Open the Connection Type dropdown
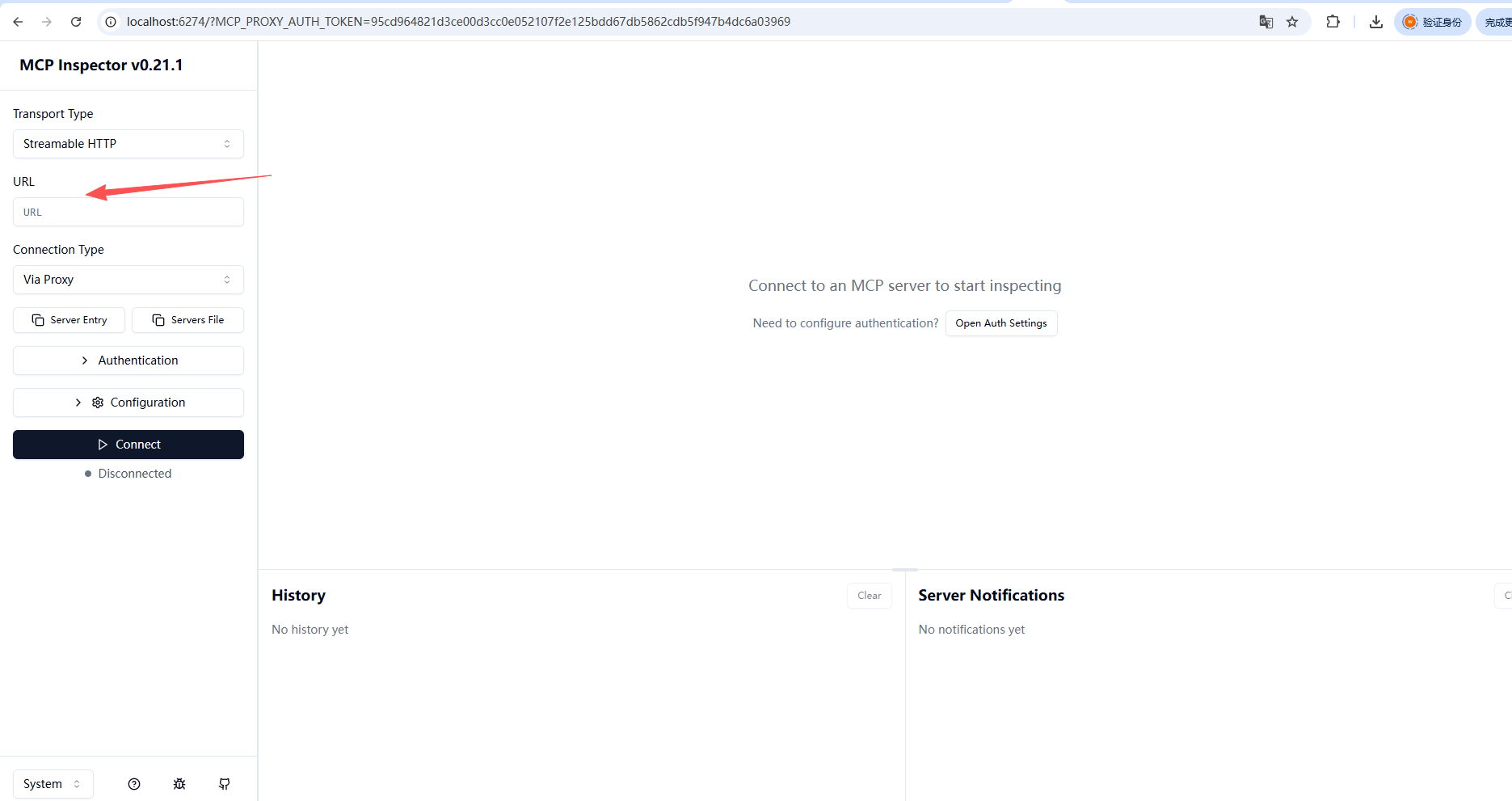Screen dimensions: 1512x801 [x=128, y=280]
